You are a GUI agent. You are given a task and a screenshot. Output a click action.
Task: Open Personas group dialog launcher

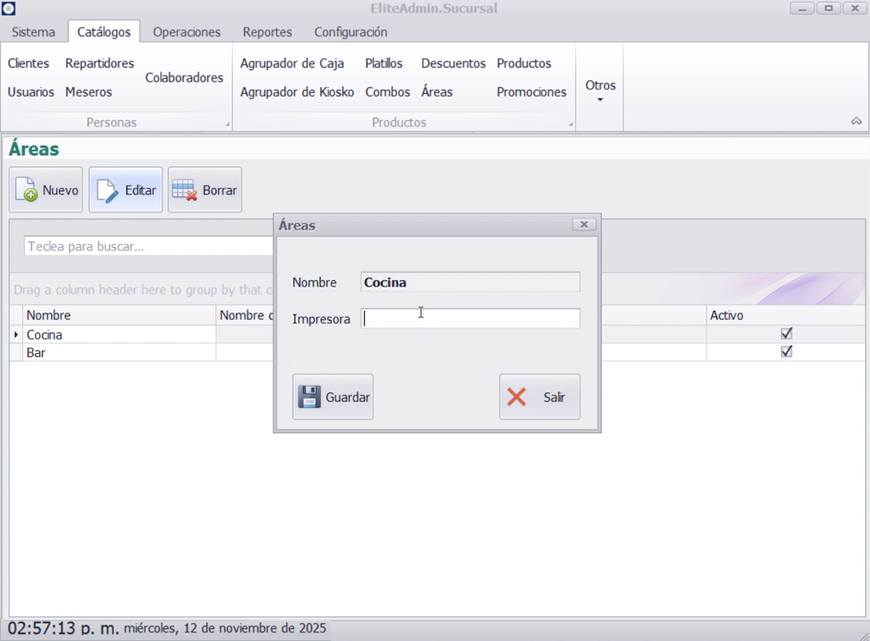click(x=227, y=125)
